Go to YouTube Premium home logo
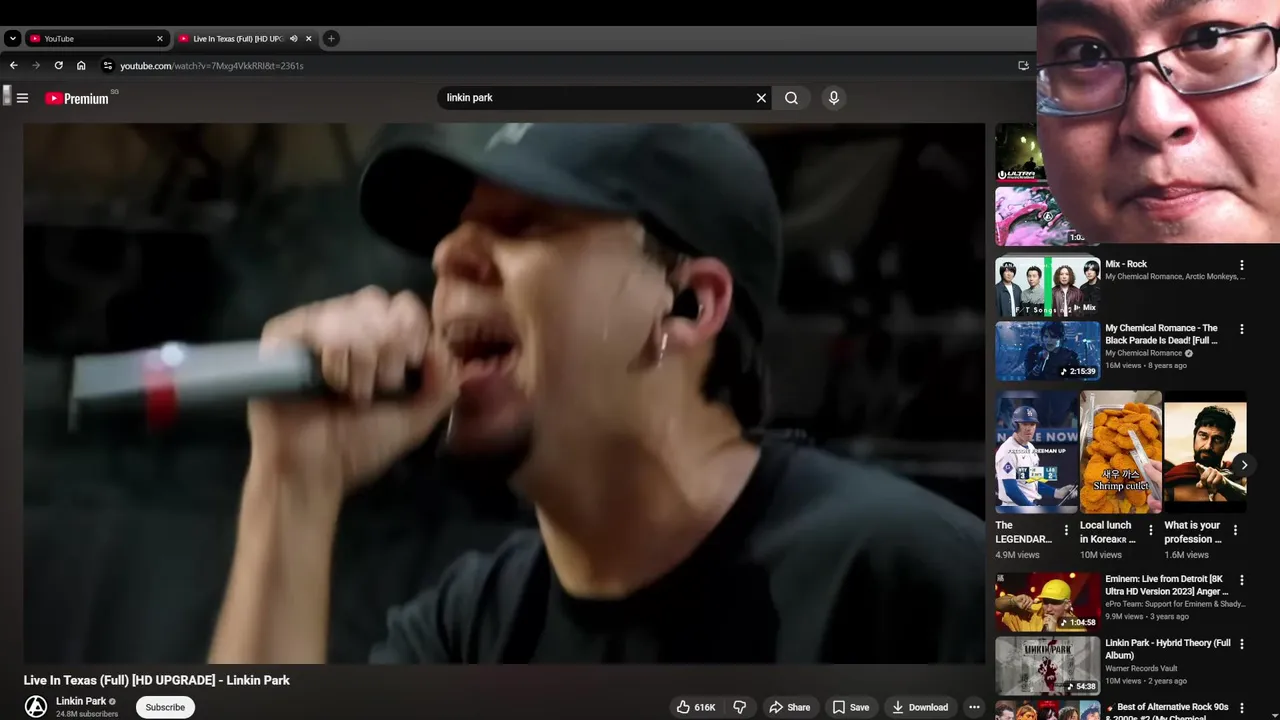 click(77, 98)
